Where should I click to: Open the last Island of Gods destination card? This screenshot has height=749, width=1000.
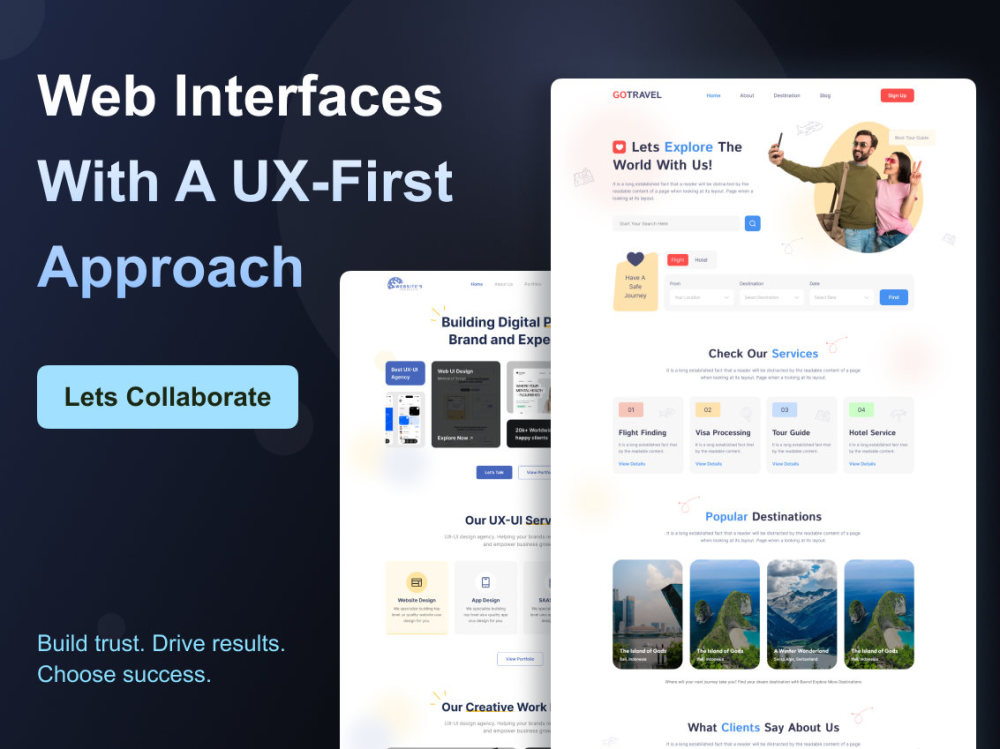click(879, 614)
